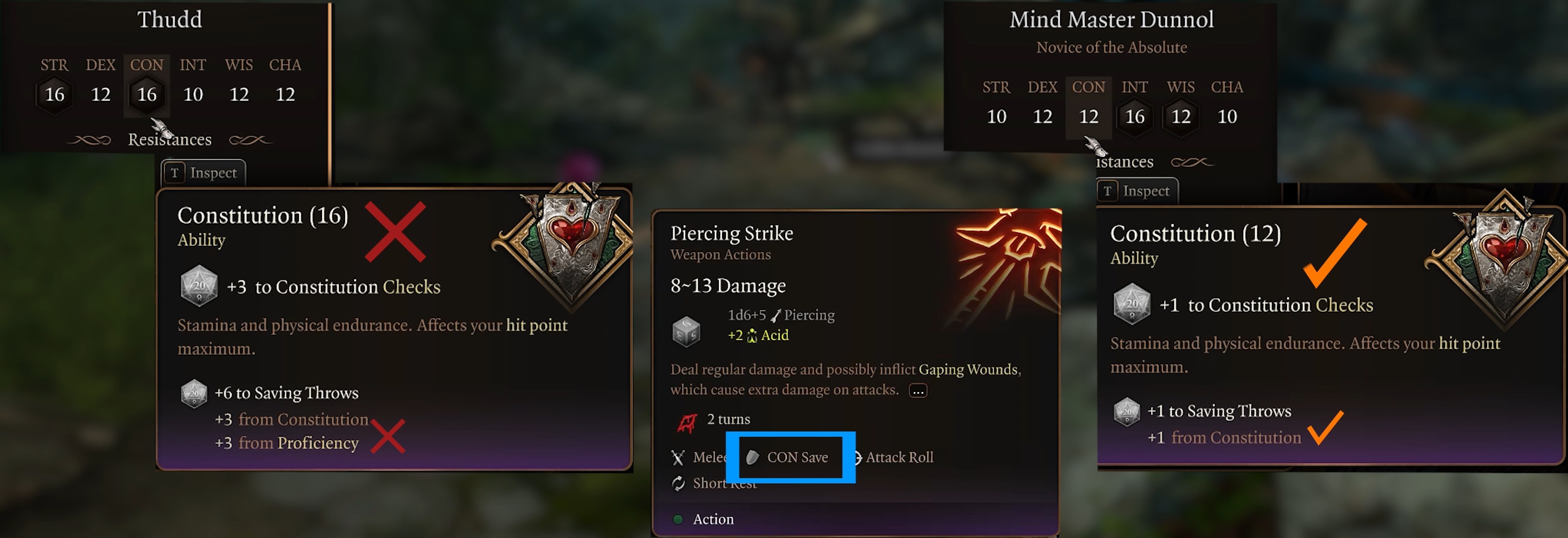This screenshot has width=1568, height=538.
Task: Select Dunnol's CON 12 ability score
Action: 1088,116
